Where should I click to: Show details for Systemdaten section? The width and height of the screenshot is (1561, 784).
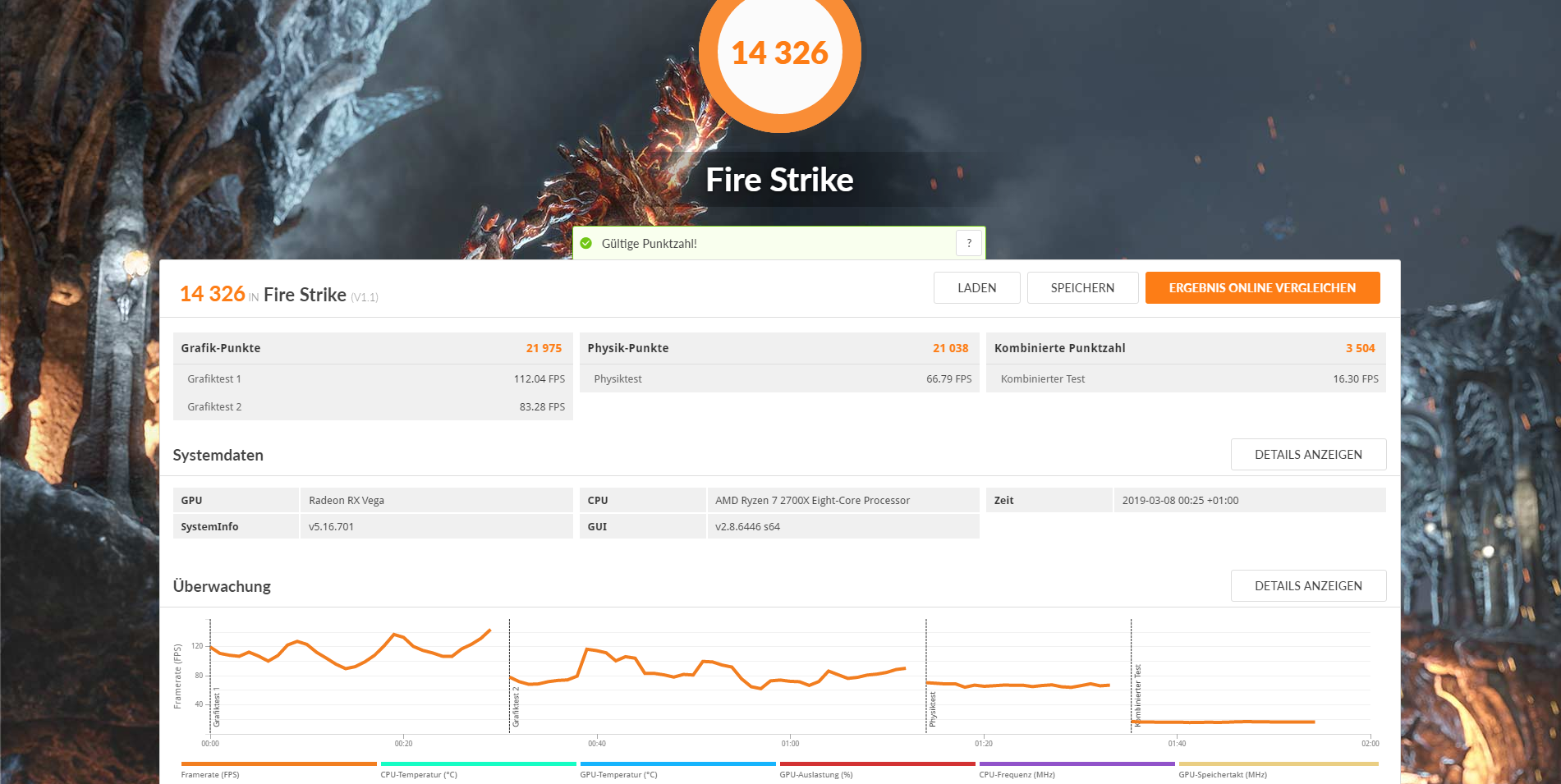(1308, 455)
